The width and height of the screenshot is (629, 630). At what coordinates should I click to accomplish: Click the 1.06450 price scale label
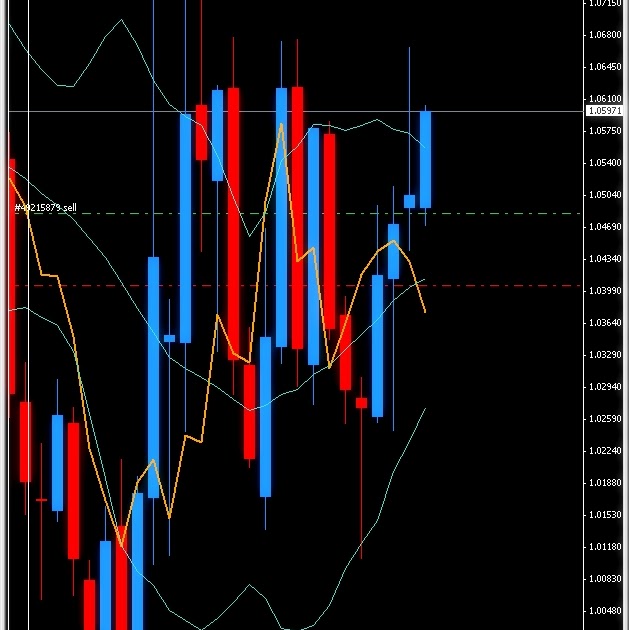click(605, 67)
